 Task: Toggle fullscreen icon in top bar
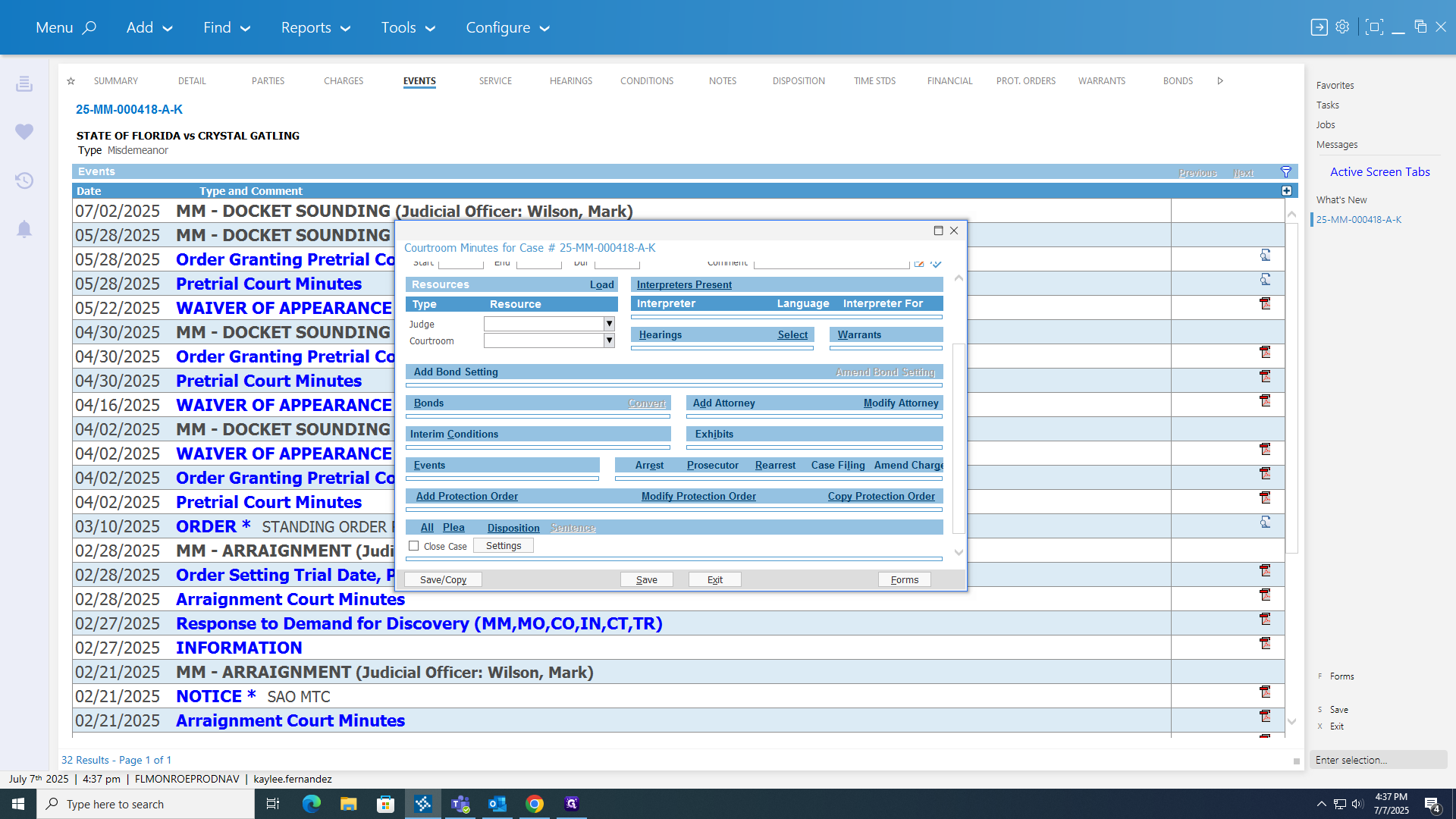pos(1373,27)
